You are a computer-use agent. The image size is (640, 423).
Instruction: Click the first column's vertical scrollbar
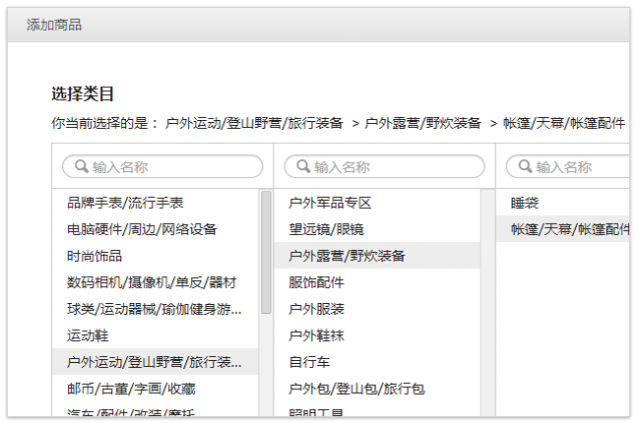point(266,250)
